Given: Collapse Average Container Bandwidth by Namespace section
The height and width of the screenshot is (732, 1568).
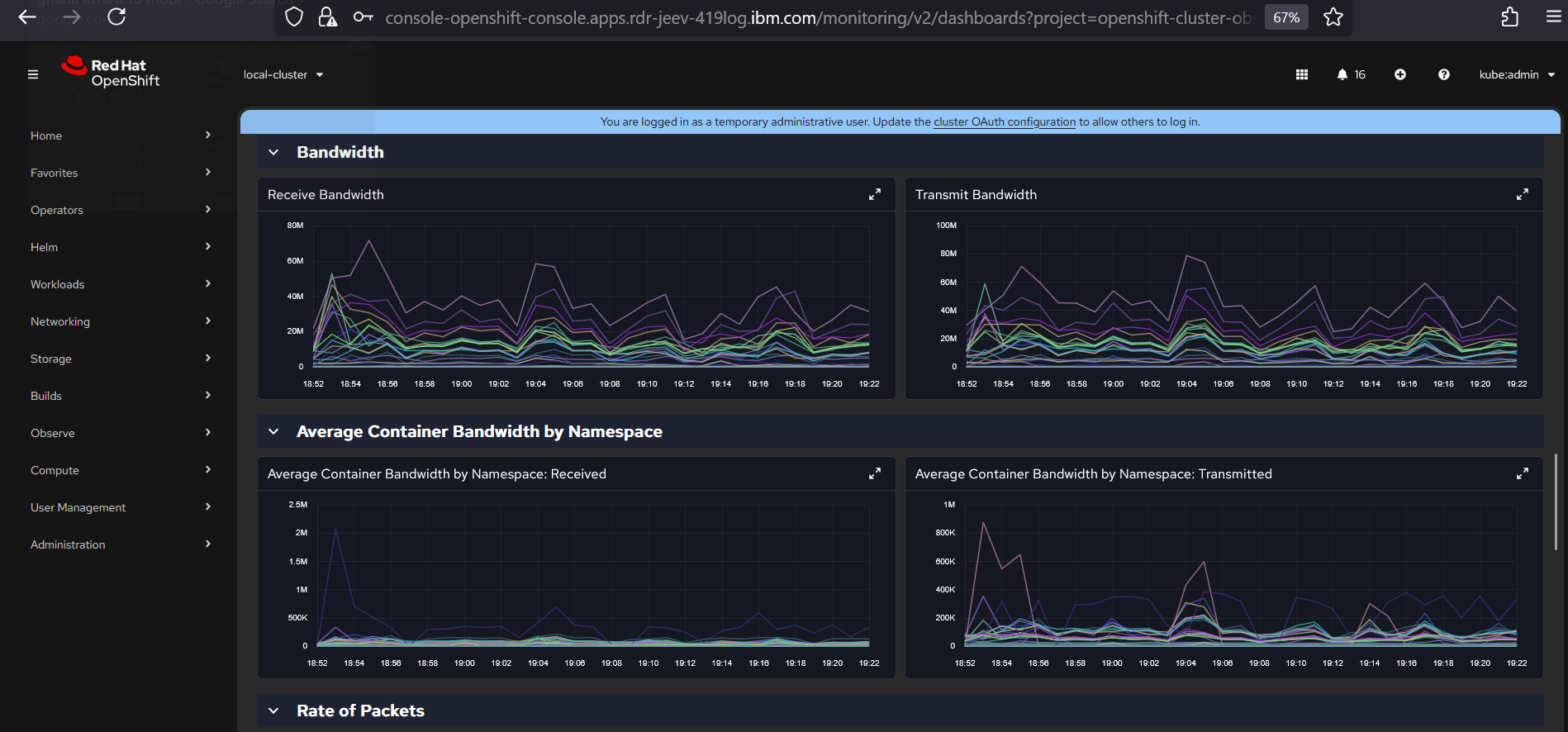Looking at the screenshot, I should (273, 432).
